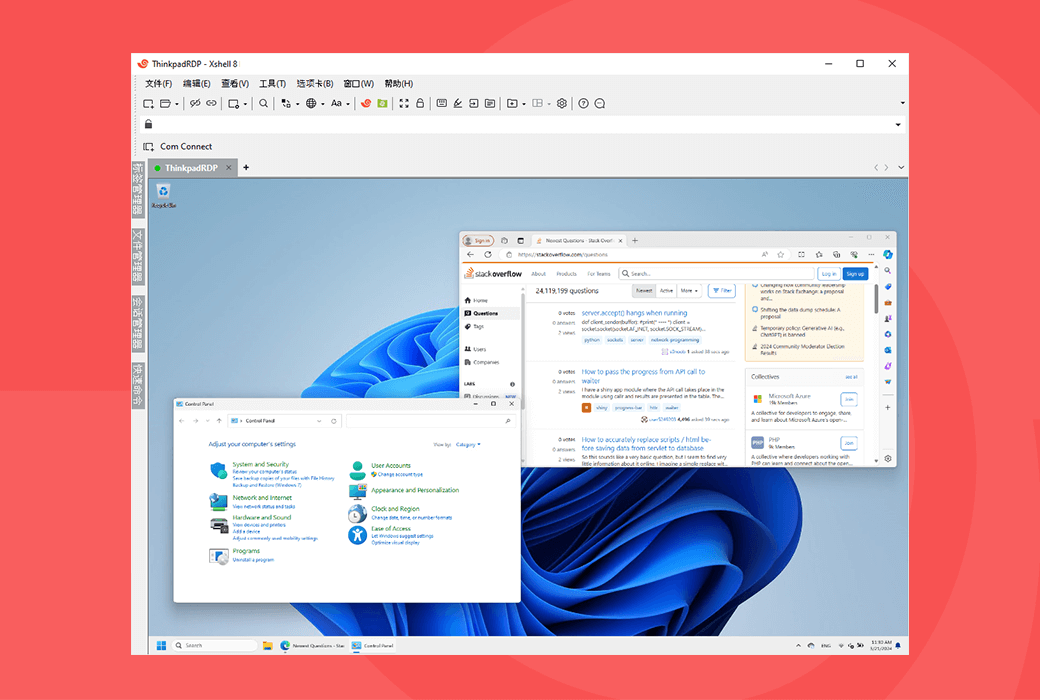Switch question sorting to Active
This screenshot has height=700, width=1040.
(666, 291)
